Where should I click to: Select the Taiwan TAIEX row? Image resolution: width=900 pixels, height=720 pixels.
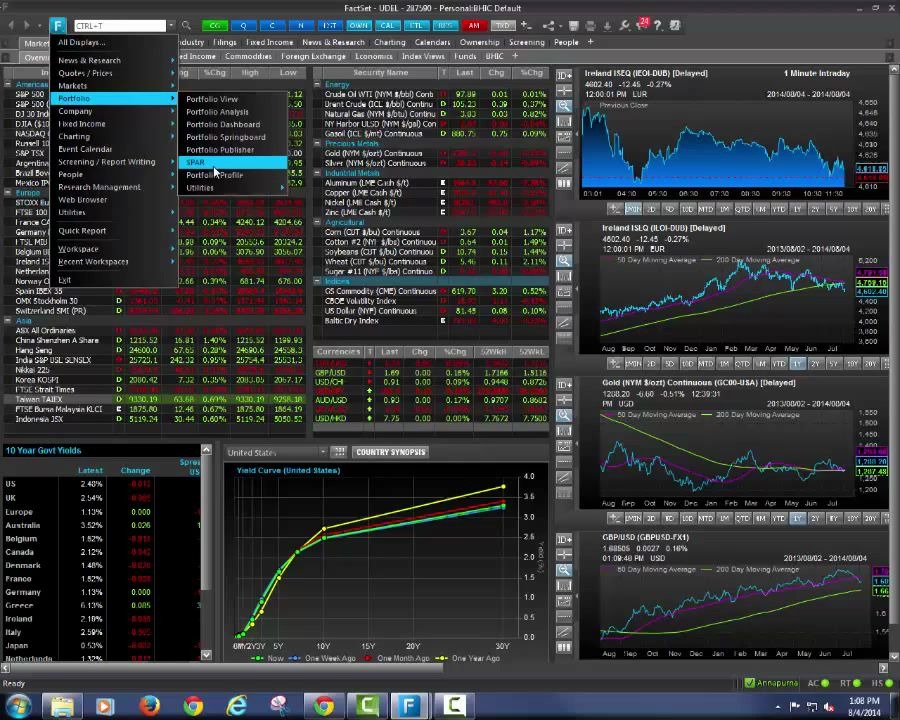[x=154, y=399]
